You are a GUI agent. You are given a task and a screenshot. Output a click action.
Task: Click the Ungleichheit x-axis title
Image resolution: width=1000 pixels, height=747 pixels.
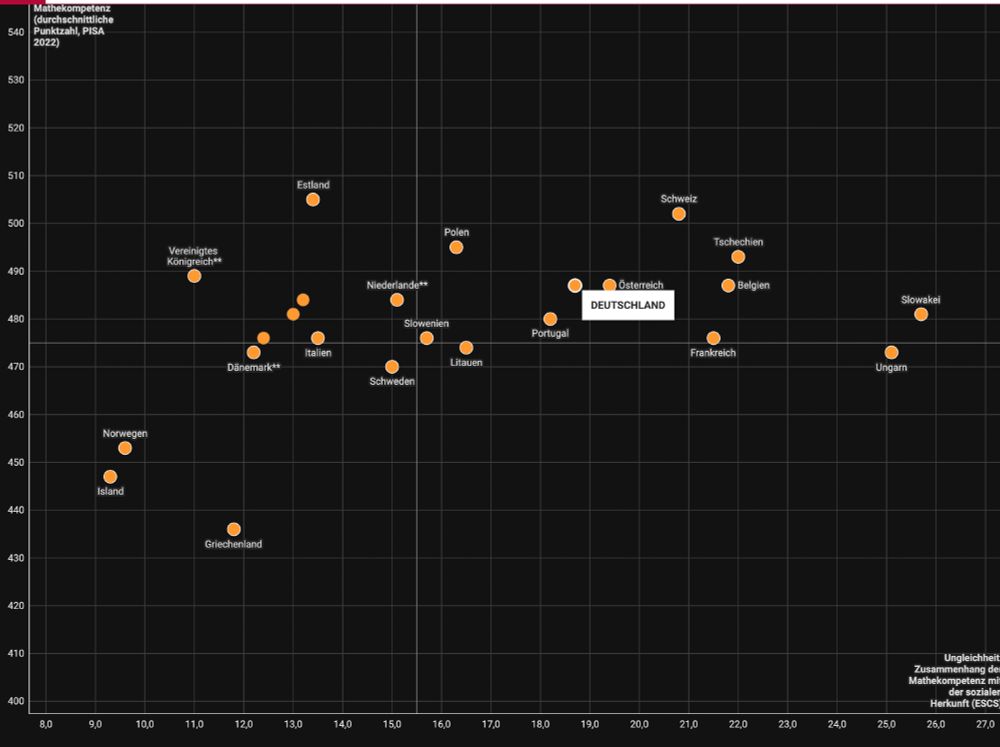coord(954,681)
